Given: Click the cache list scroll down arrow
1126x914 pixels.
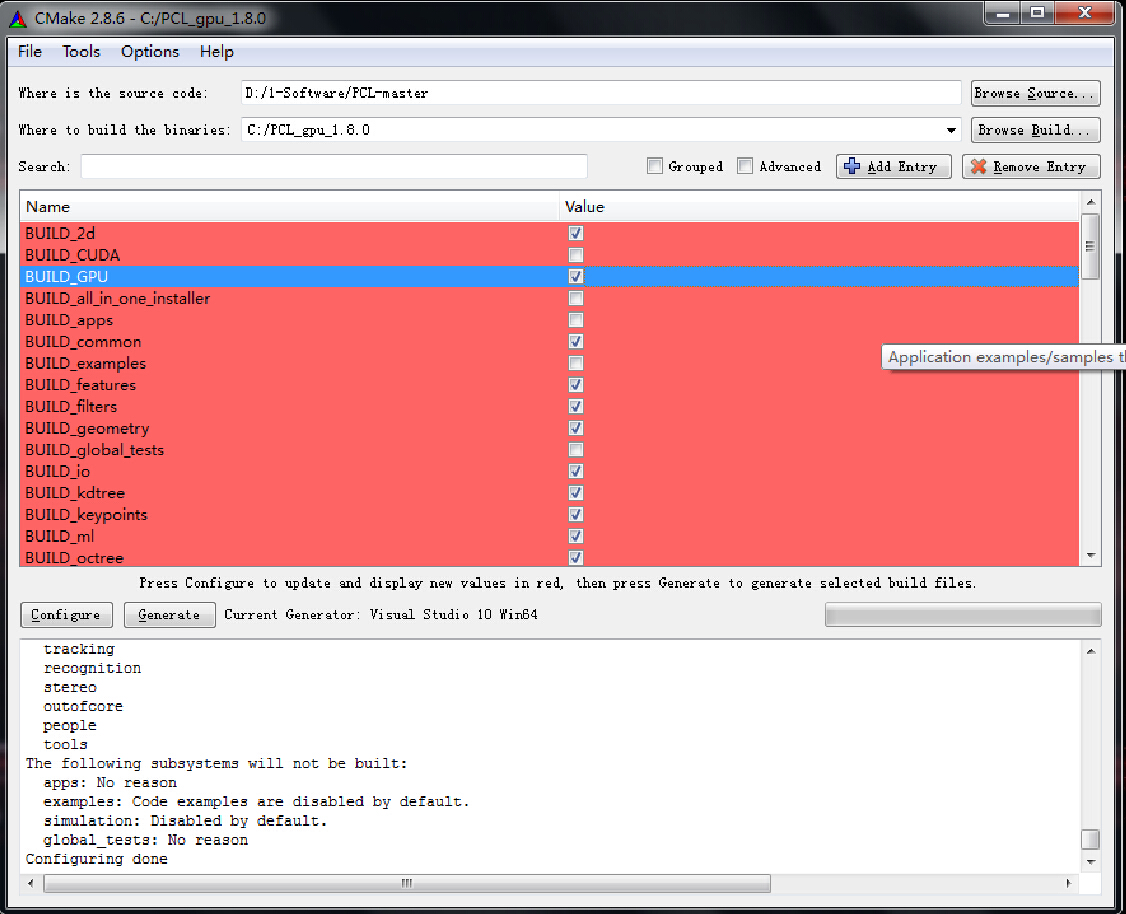Looking at the screenshot, I should (1090, 556).
